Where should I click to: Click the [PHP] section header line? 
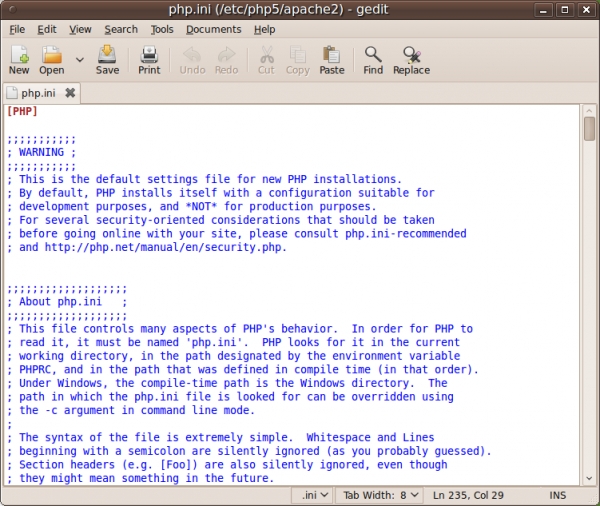22,111
